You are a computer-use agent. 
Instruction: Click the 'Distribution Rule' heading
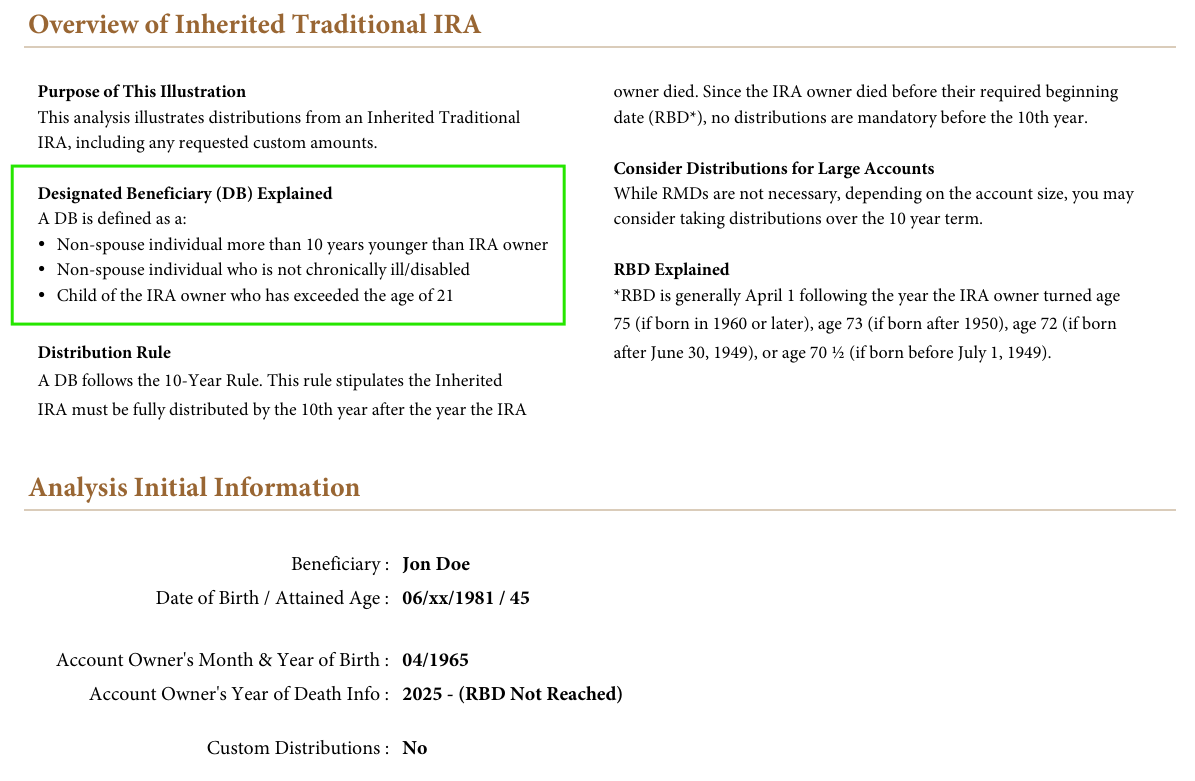click(104, 352)
